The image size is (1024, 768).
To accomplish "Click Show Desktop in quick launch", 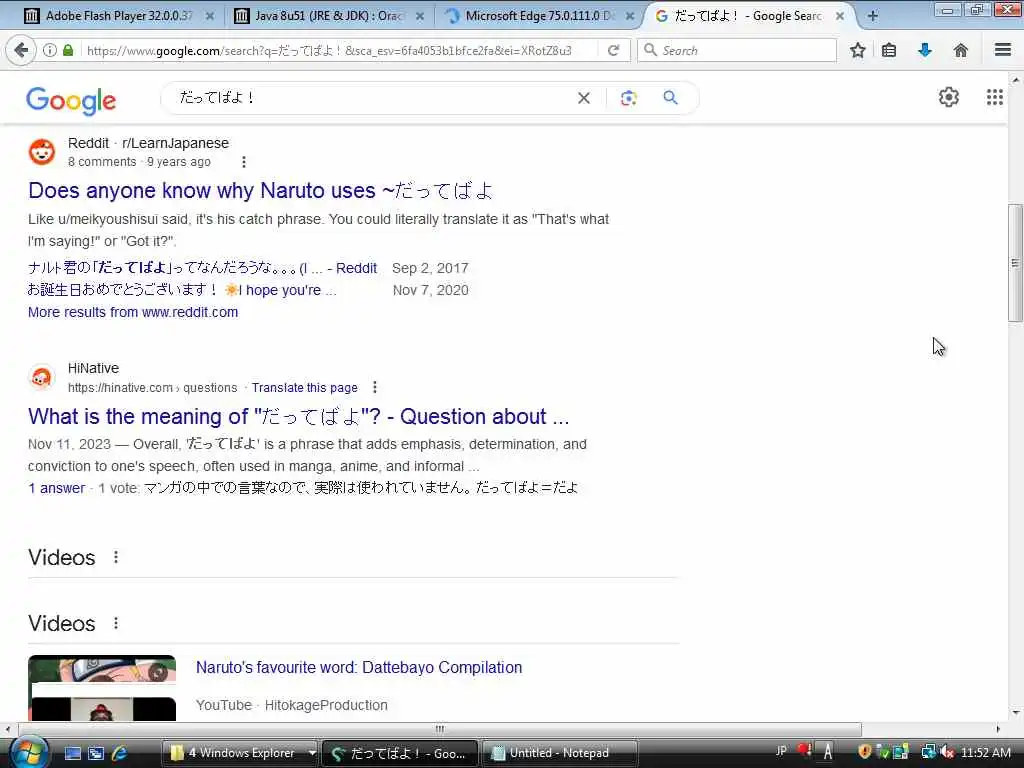I will coord(73,753).
